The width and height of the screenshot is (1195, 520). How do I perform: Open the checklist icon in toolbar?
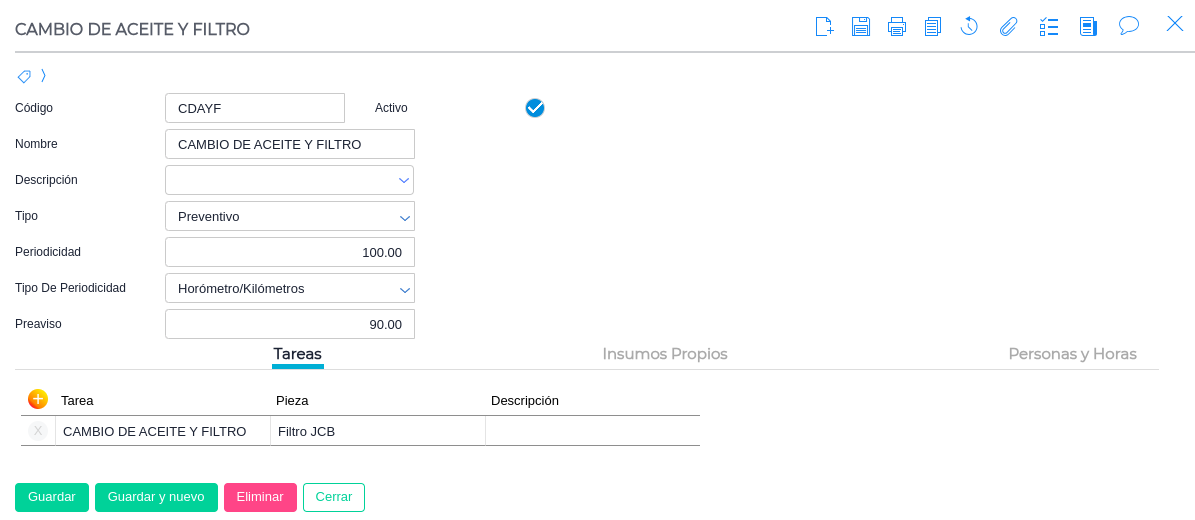click(1049, 27)
